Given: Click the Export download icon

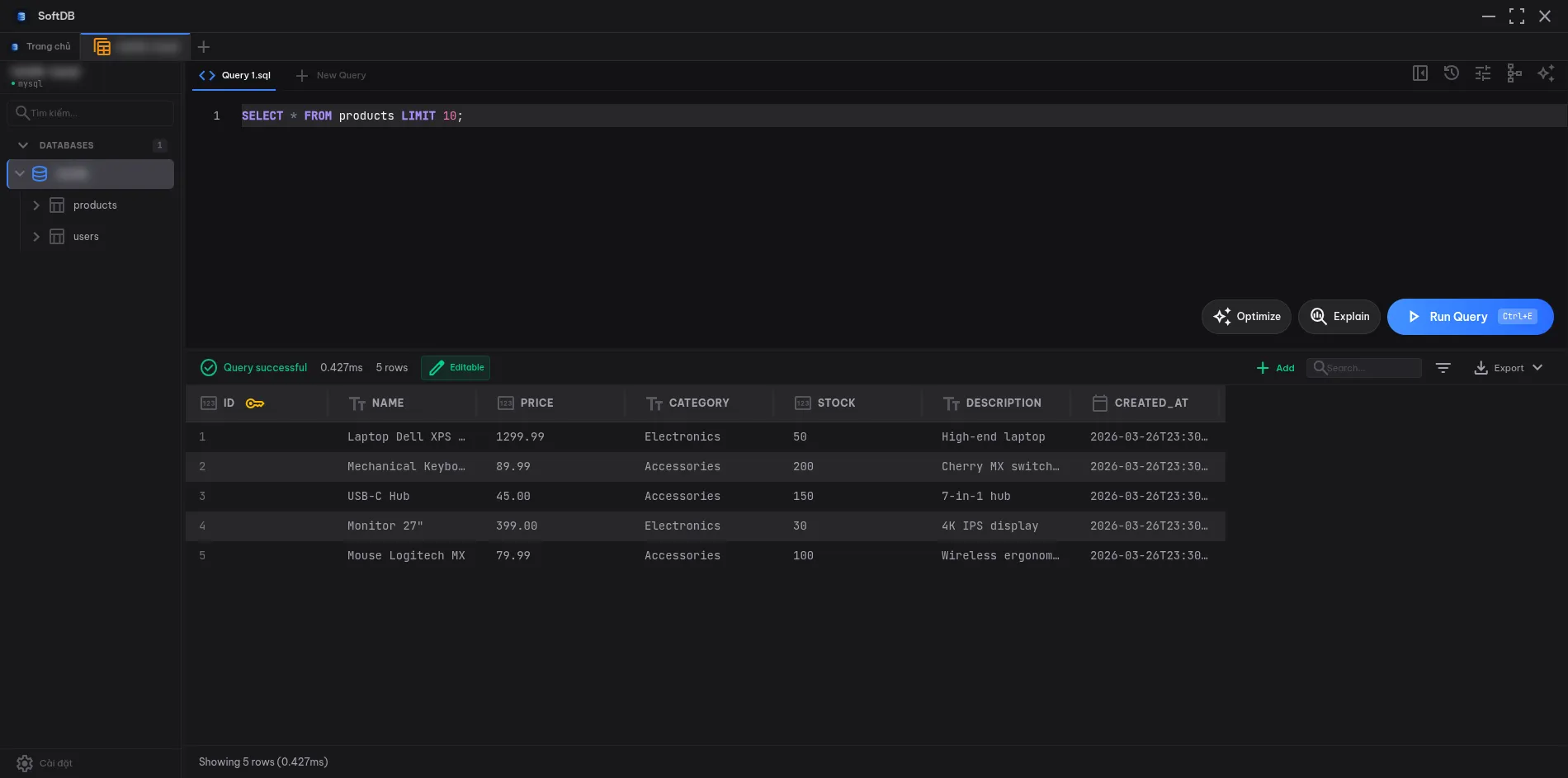Looking at the screenshot, I should pyautogui.click(x=1481, y=368).
